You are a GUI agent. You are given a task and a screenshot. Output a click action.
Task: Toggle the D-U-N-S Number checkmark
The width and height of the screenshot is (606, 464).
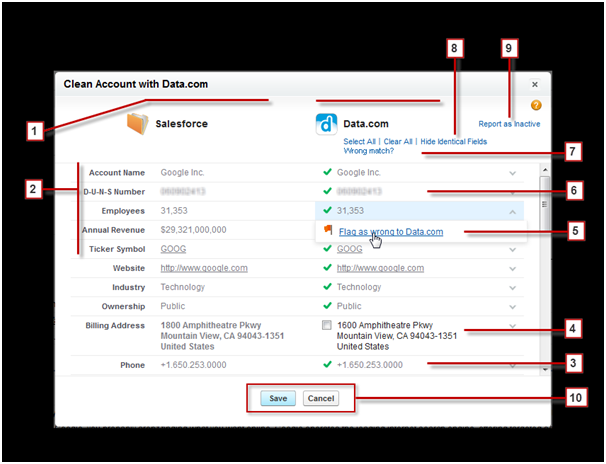tap(327, 190)
